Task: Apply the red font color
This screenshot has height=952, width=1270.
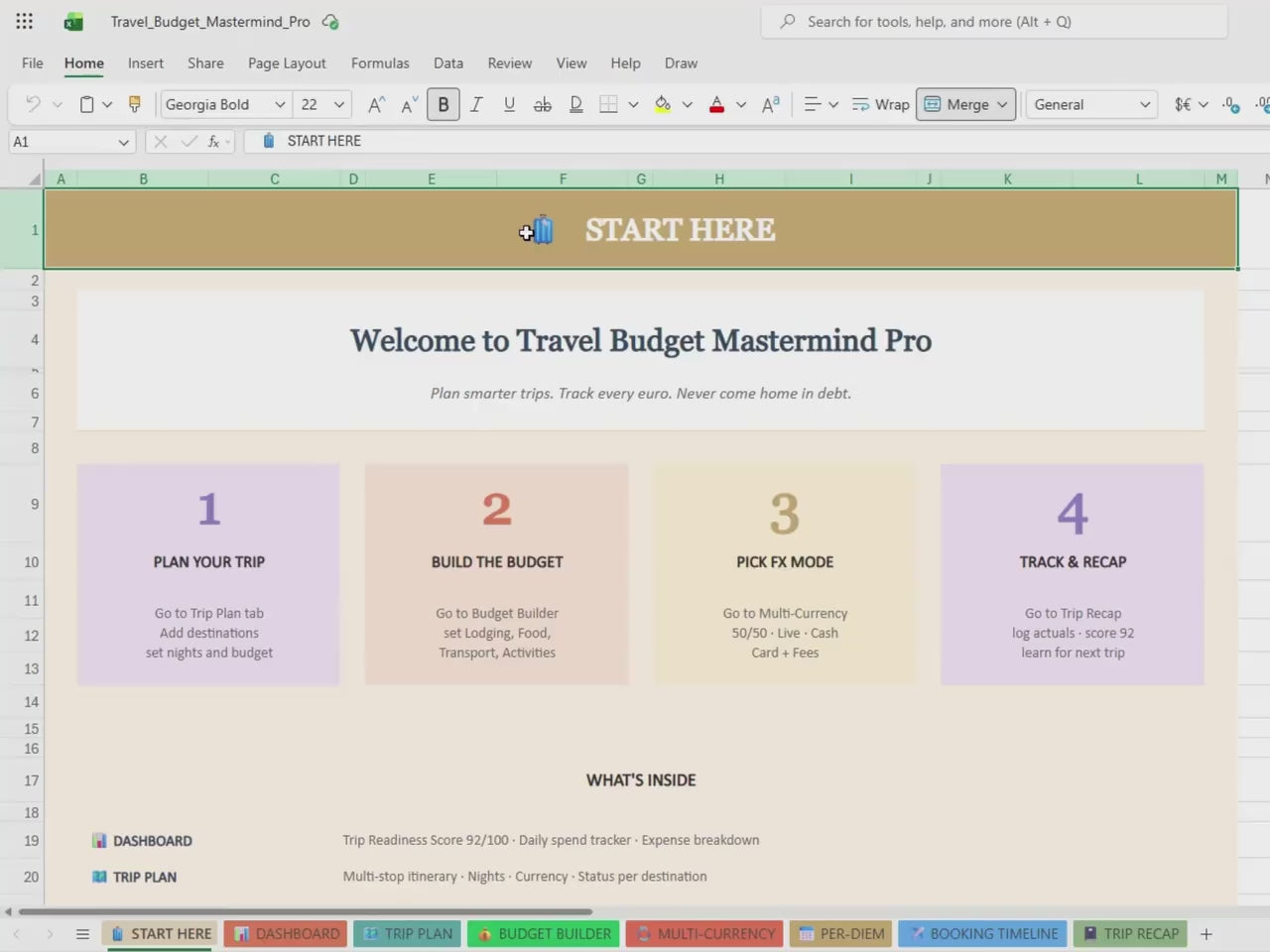Action: [716, 104]
